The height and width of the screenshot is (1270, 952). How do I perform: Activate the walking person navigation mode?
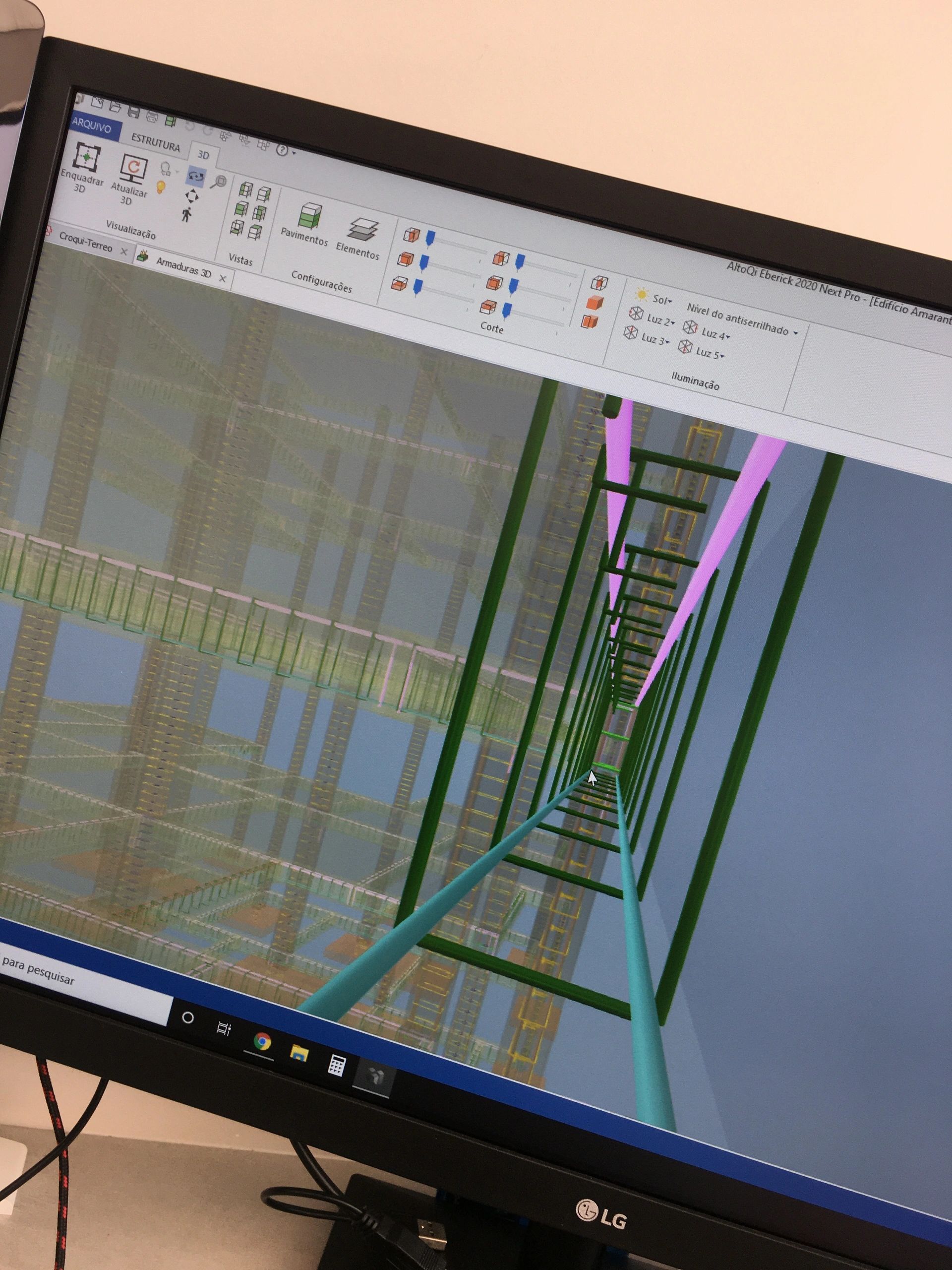pyautogui.click(x=187, y=214)
